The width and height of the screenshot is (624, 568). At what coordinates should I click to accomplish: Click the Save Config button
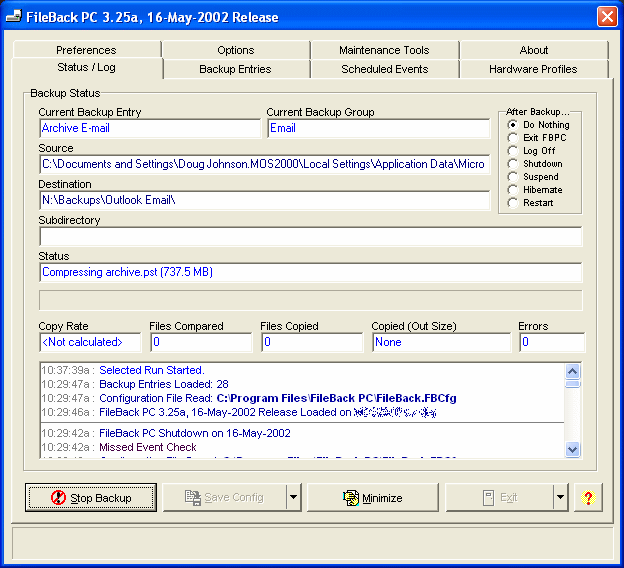coord(225,498)
